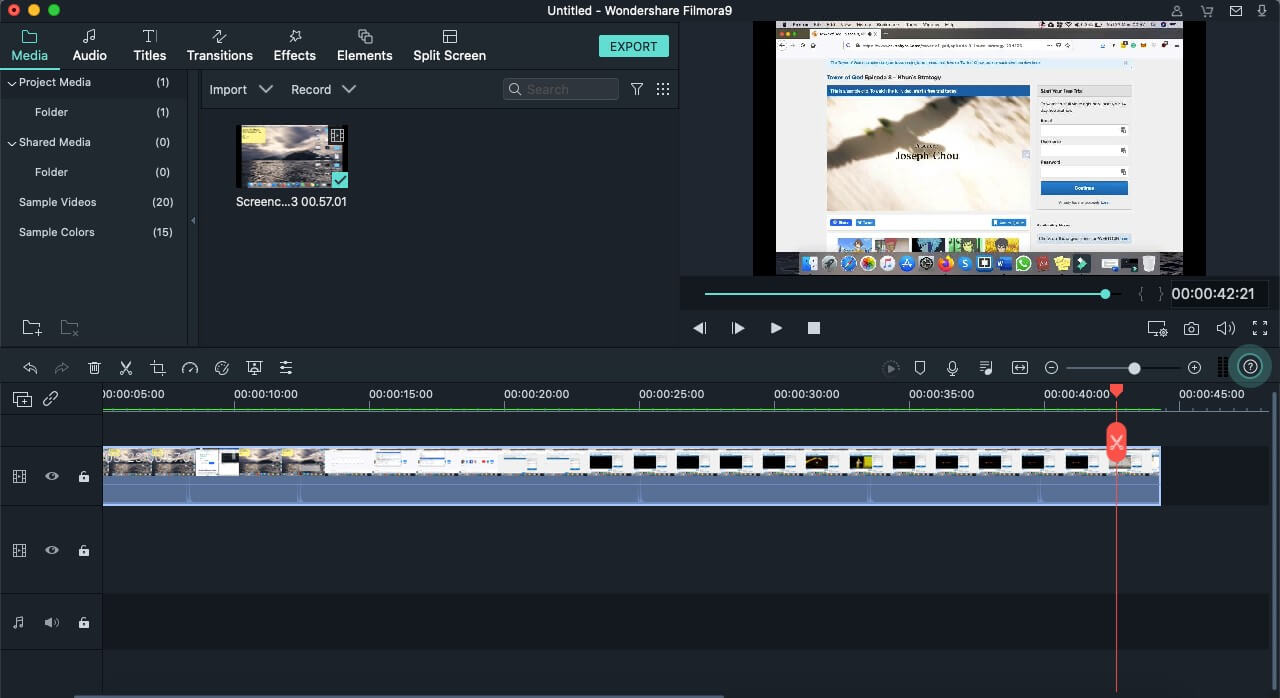Image resolution: width=1280 pixels, height=698 pixels.
Task: Zoom out the timeline
Action: (x=1051, y=368)
